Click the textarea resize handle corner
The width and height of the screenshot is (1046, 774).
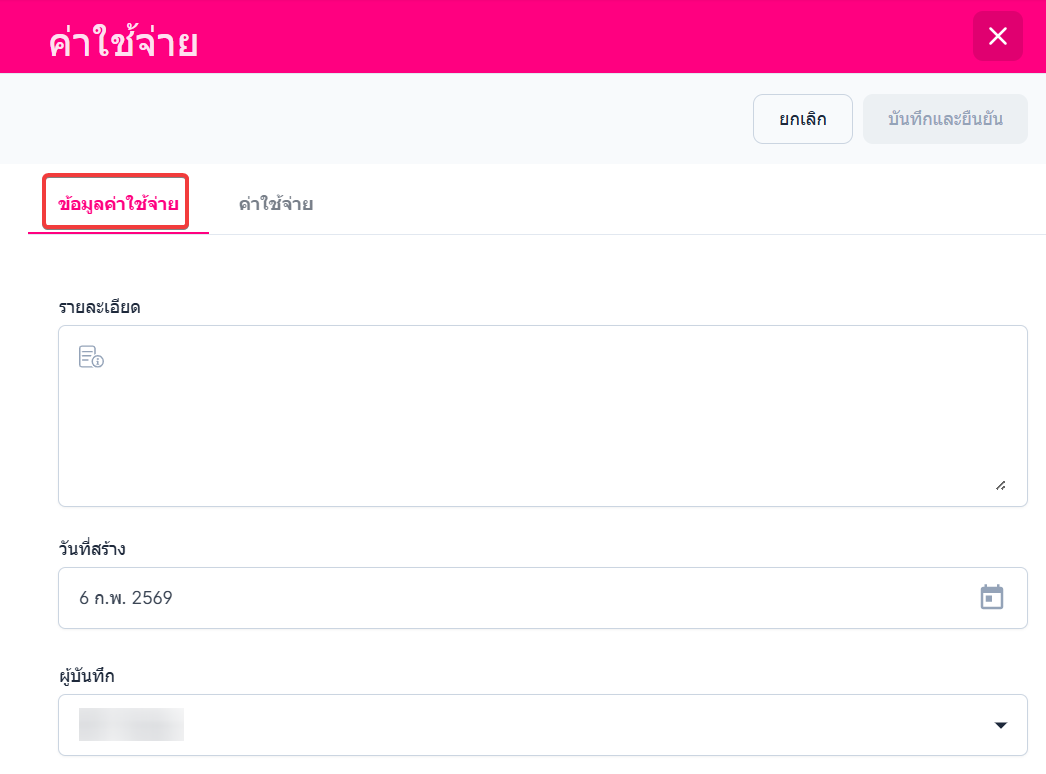point(1000,485)
